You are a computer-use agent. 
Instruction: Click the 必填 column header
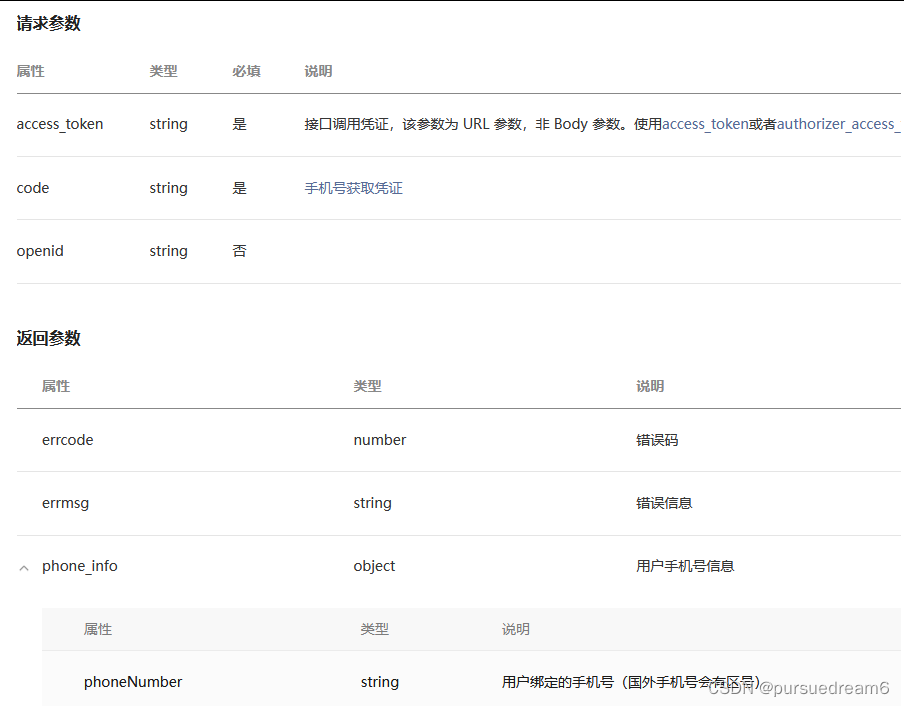(246, 71)
